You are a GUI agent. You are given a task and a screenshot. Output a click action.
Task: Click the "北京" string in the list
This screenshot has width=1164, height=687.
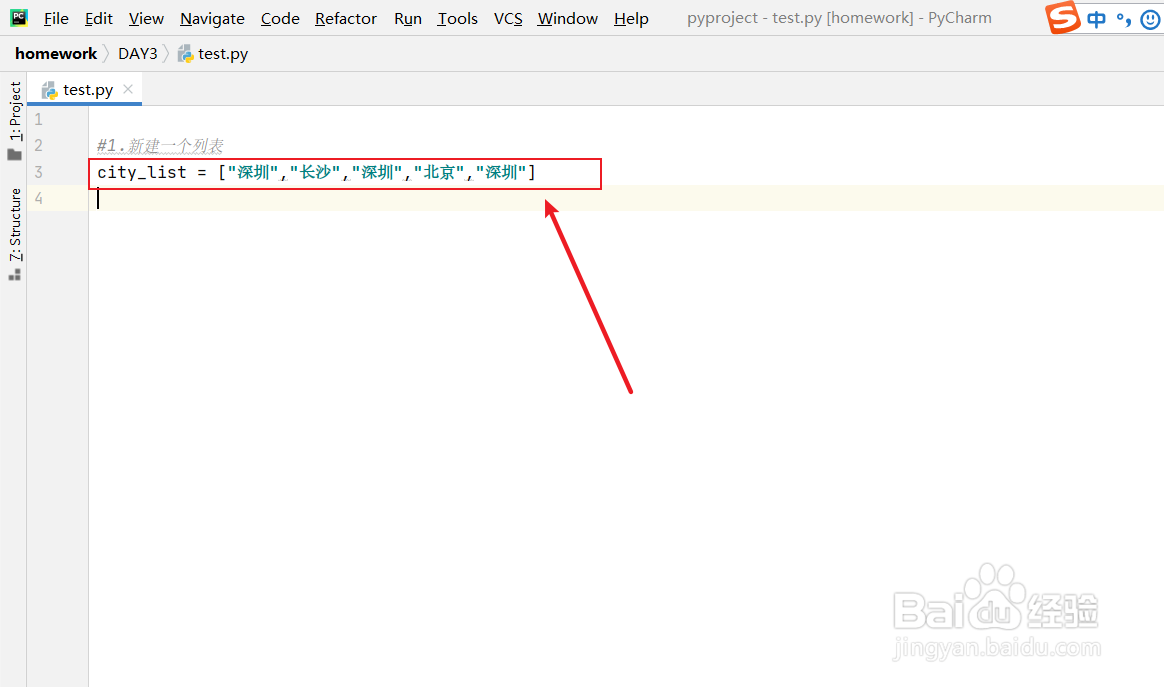[x=439, y=172]
